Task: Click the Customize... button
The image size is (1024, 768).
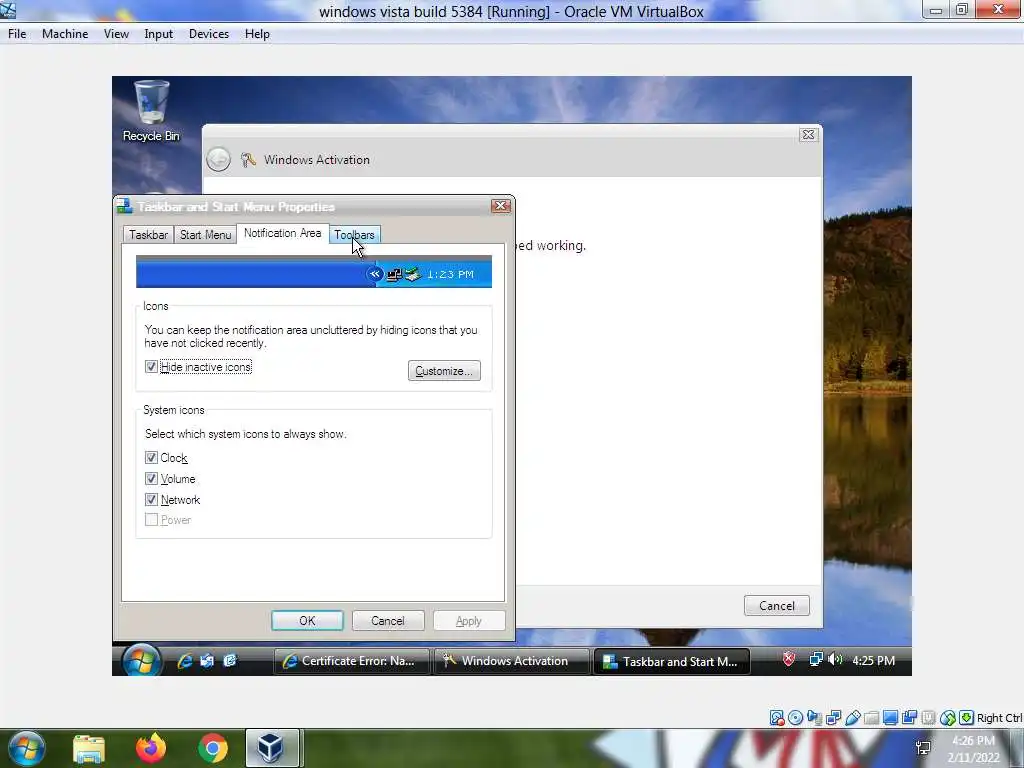Action: coord(444,371)
